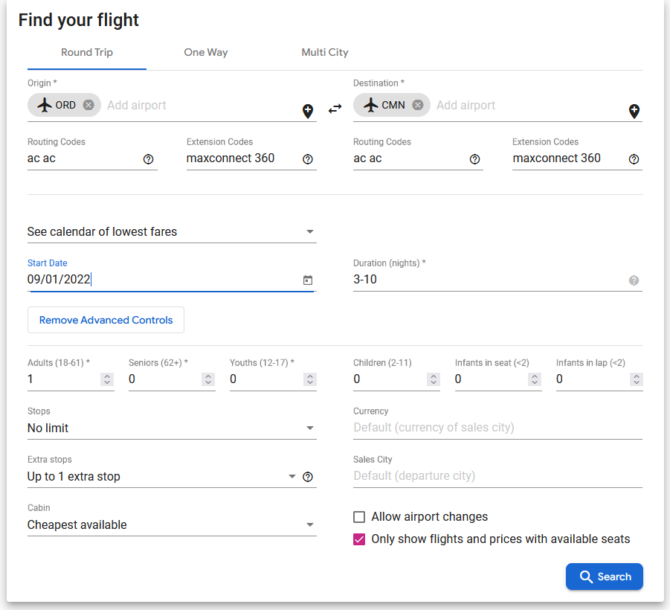This screenshot has width=670, height=610.
Task: Switch to the One Way tab
Action: (x=206, y=52)
